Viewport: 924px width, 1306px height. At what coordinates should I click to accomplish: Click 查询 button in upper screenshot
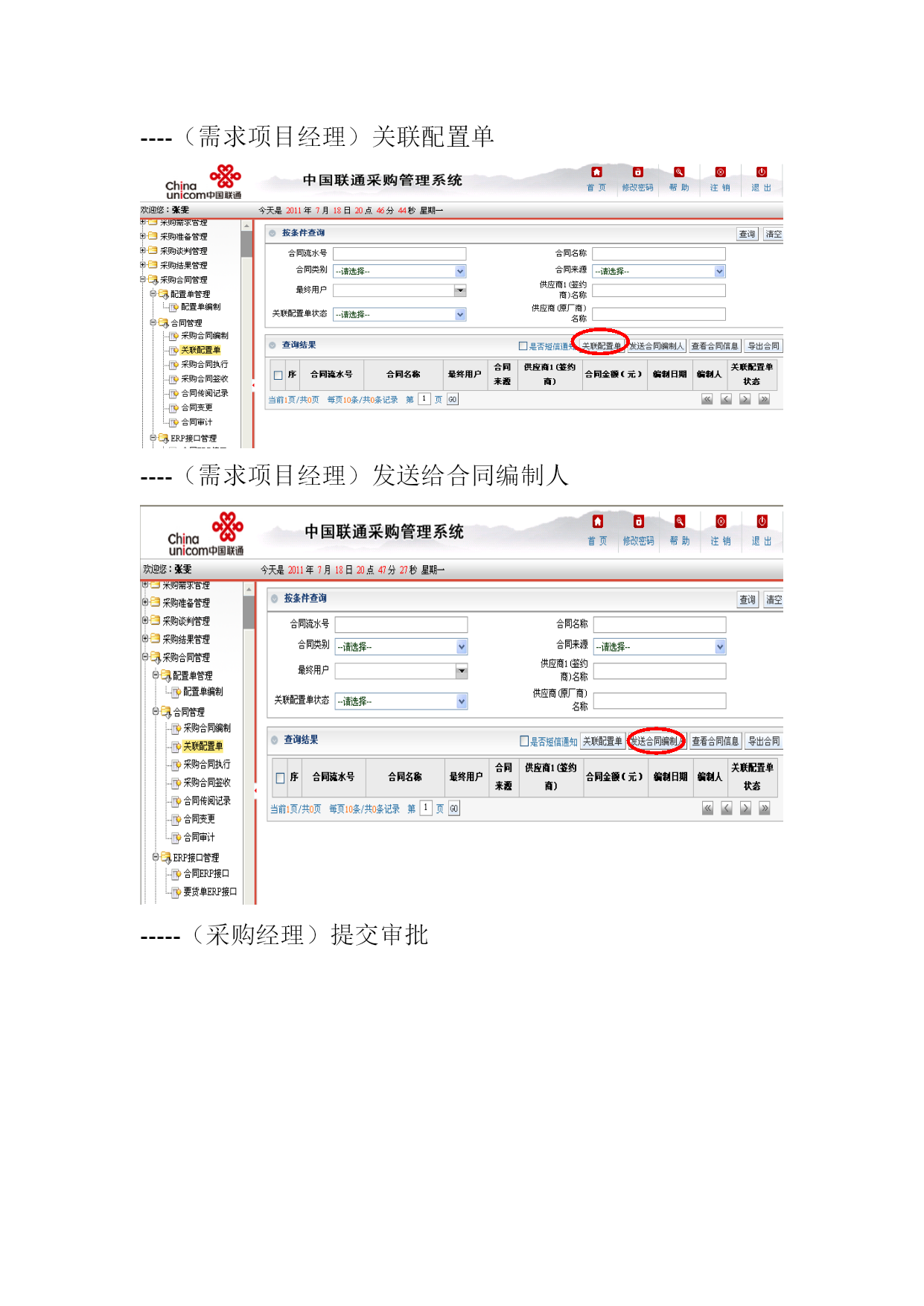pyautogui.click(x=747, y=234)
